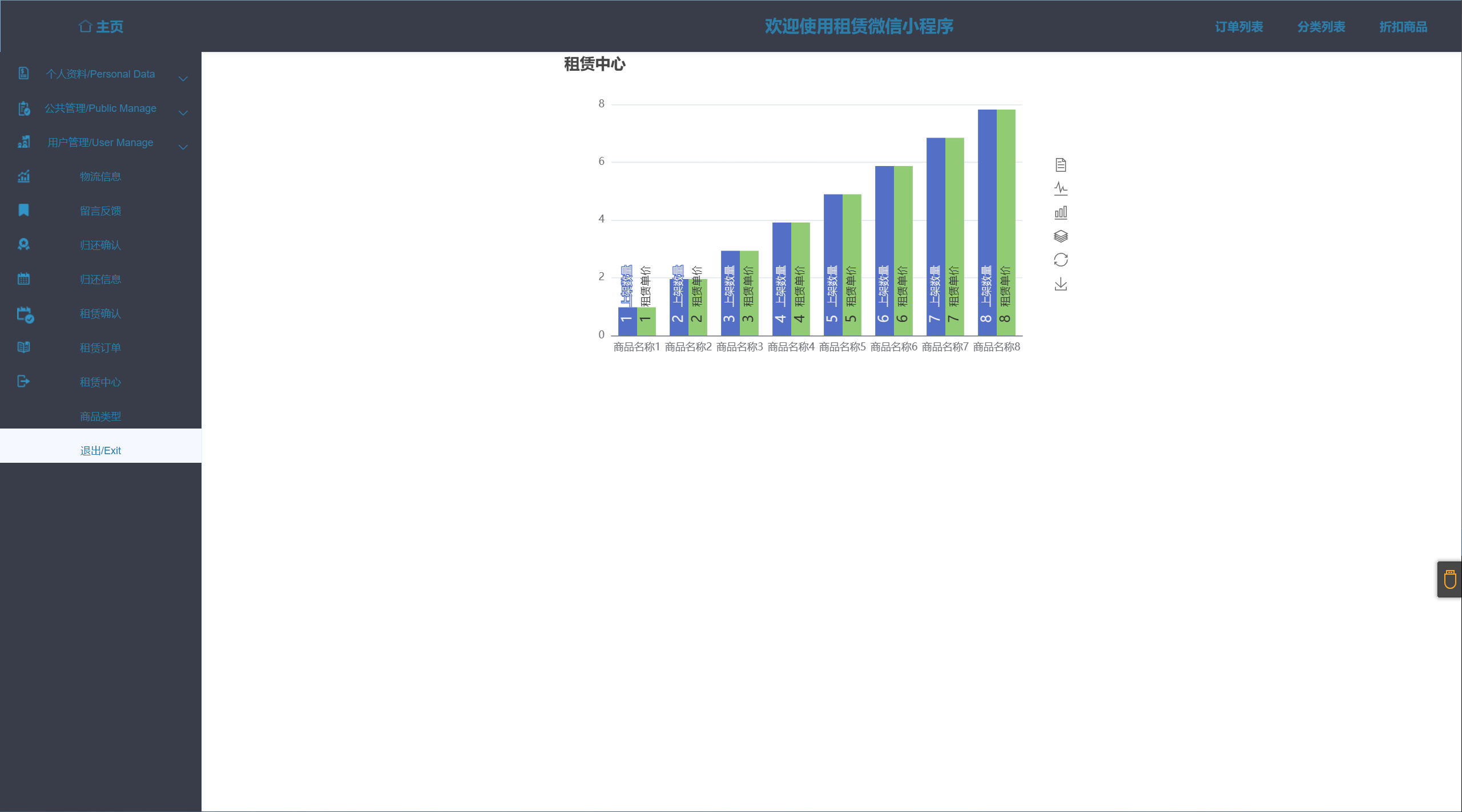Viewport: 1462px width, 812px height.
Task: Click 退出/Exit to log out
Action: pyautogui.click(x=100, y=450)
